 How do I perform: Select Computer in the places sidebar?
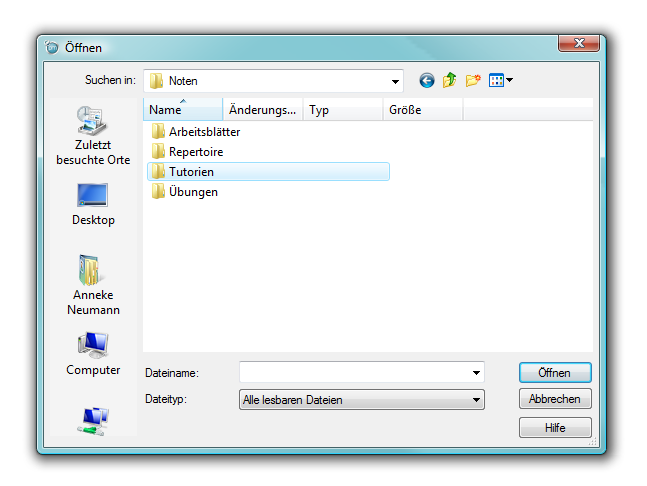[92, 354]
